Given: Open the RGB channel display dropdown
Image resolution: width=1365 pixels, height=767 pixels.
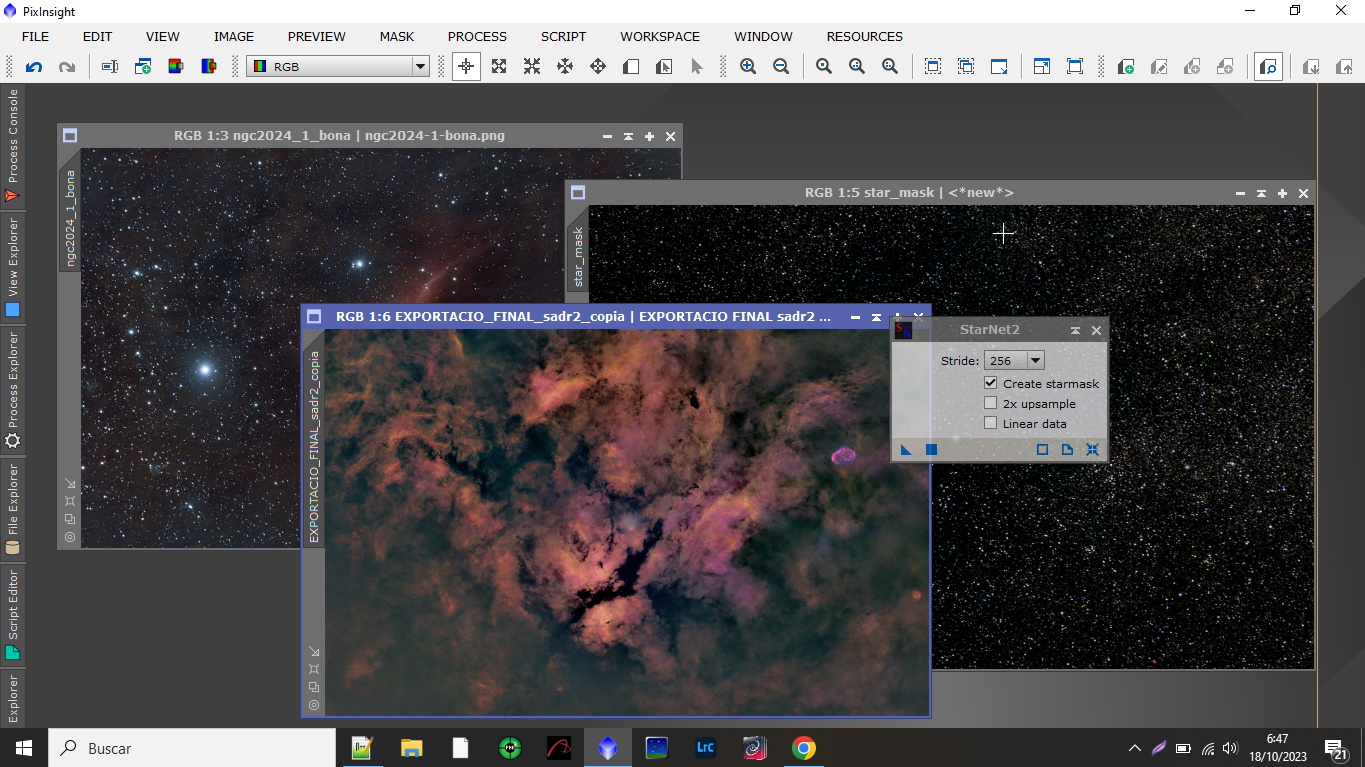Looking at the screenshot, I should (x=338, y=67).
